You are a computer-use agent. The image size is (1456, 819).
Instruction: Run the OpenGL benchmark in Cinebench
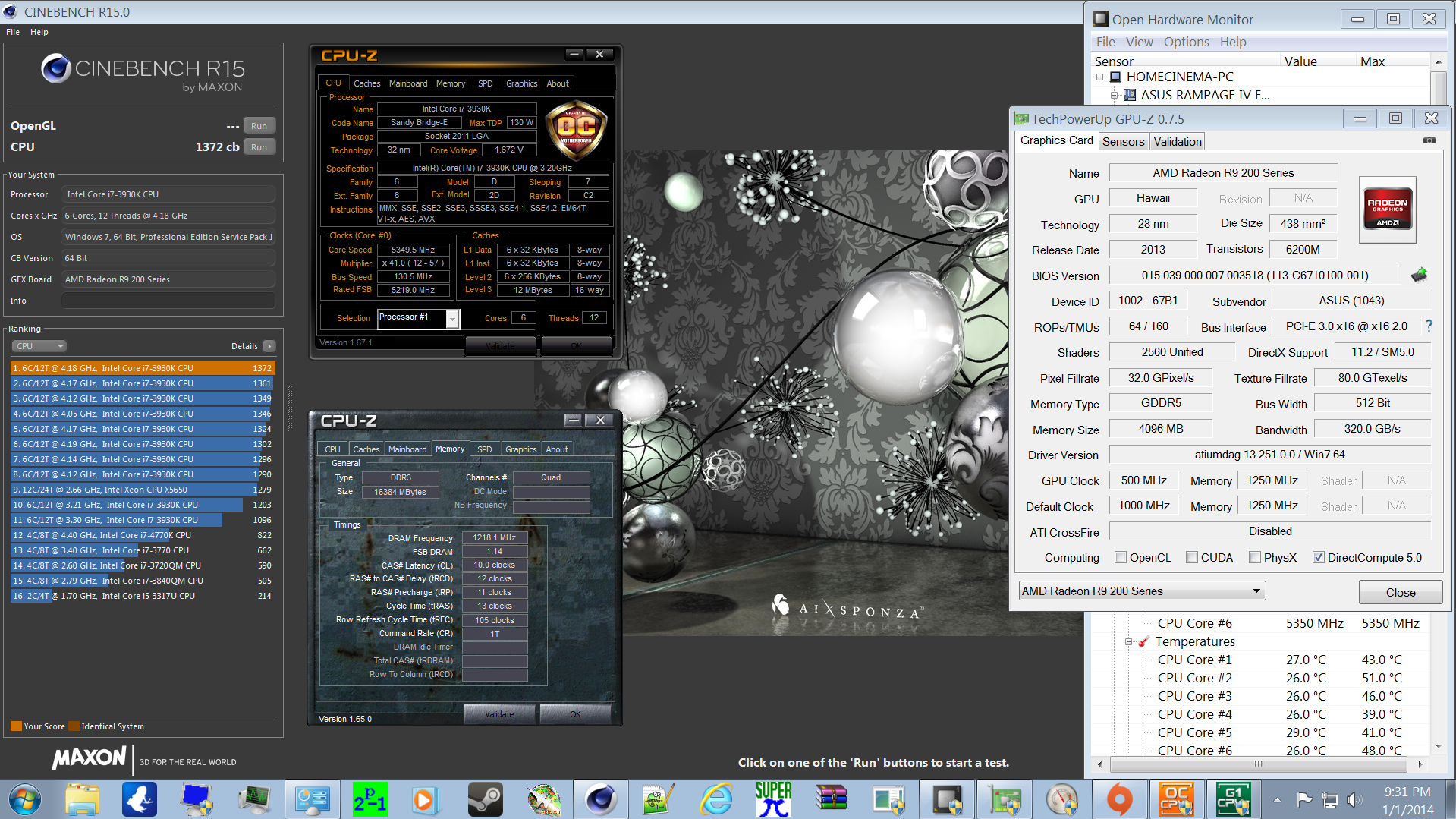tap(259, 126)
